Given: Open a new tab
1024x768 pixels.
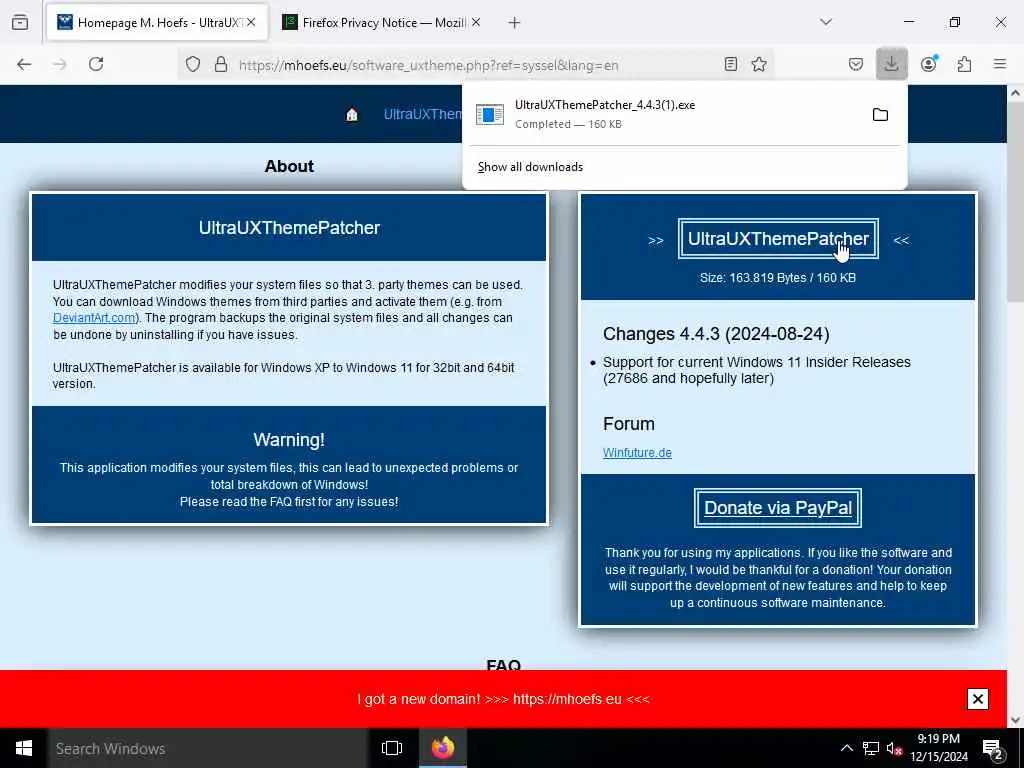Looking at the screenshot, I should pos(515,23).
